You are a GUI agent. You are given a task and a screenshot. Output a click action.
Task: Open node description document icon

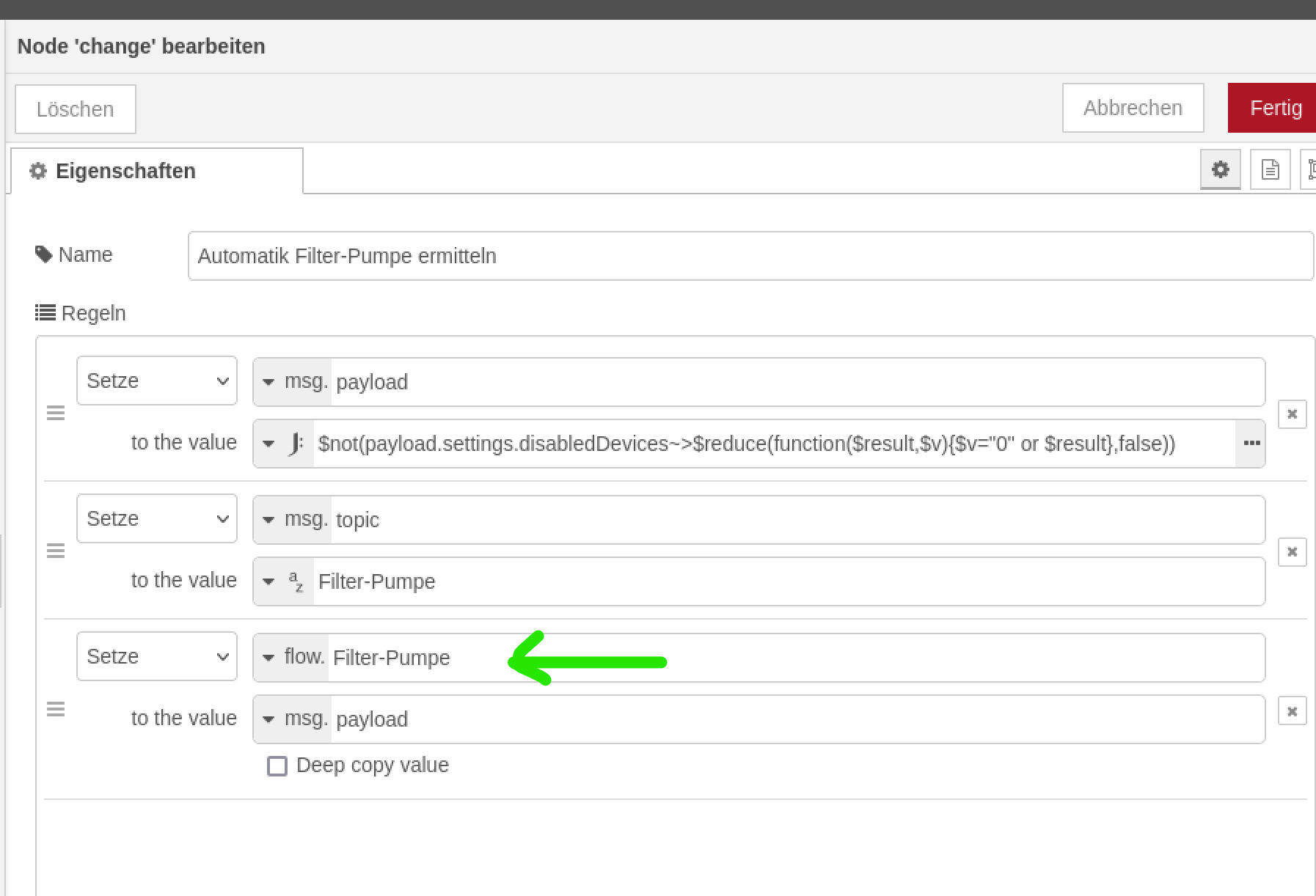pos(1270,169)
